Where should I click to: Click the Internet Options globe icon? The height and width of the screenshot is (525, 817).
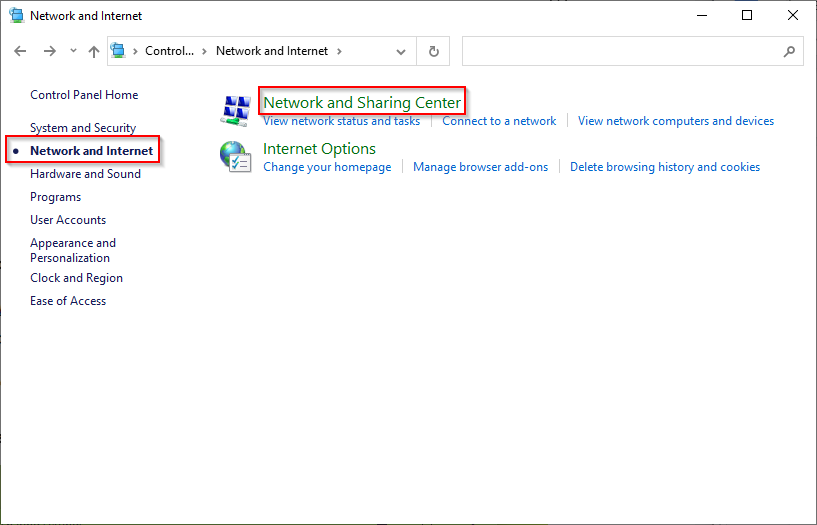[x=235, y=157]
